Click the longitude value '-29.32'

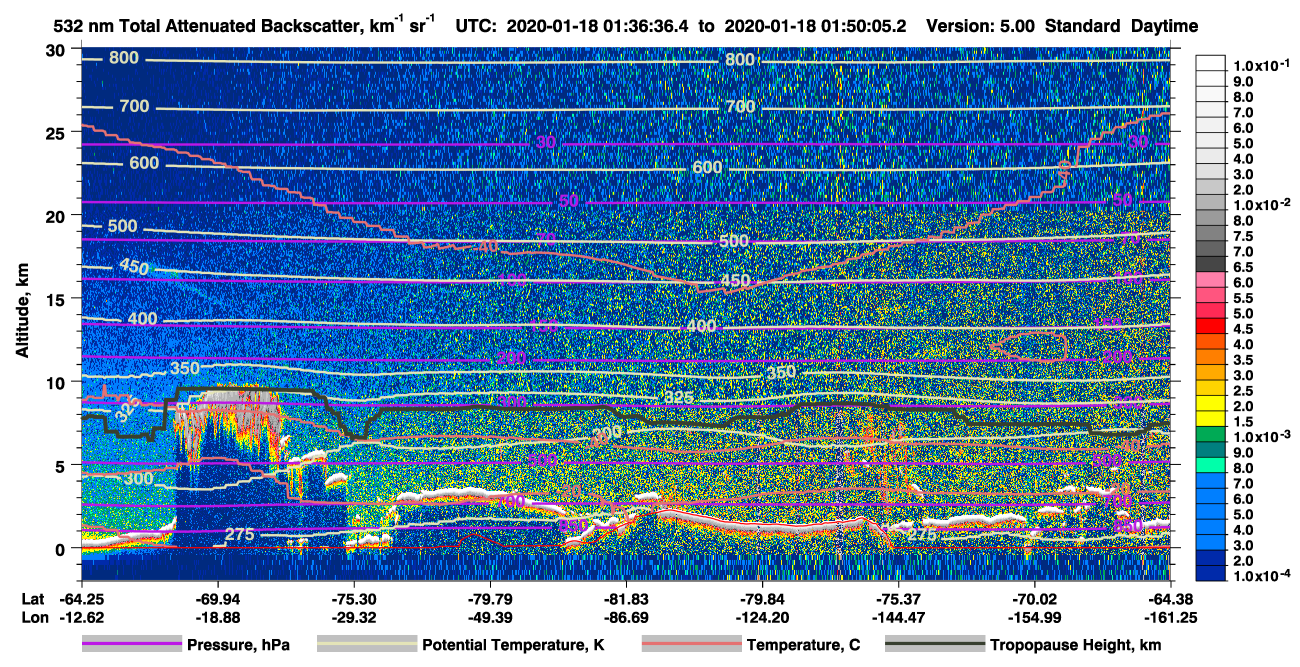point(353,617)
